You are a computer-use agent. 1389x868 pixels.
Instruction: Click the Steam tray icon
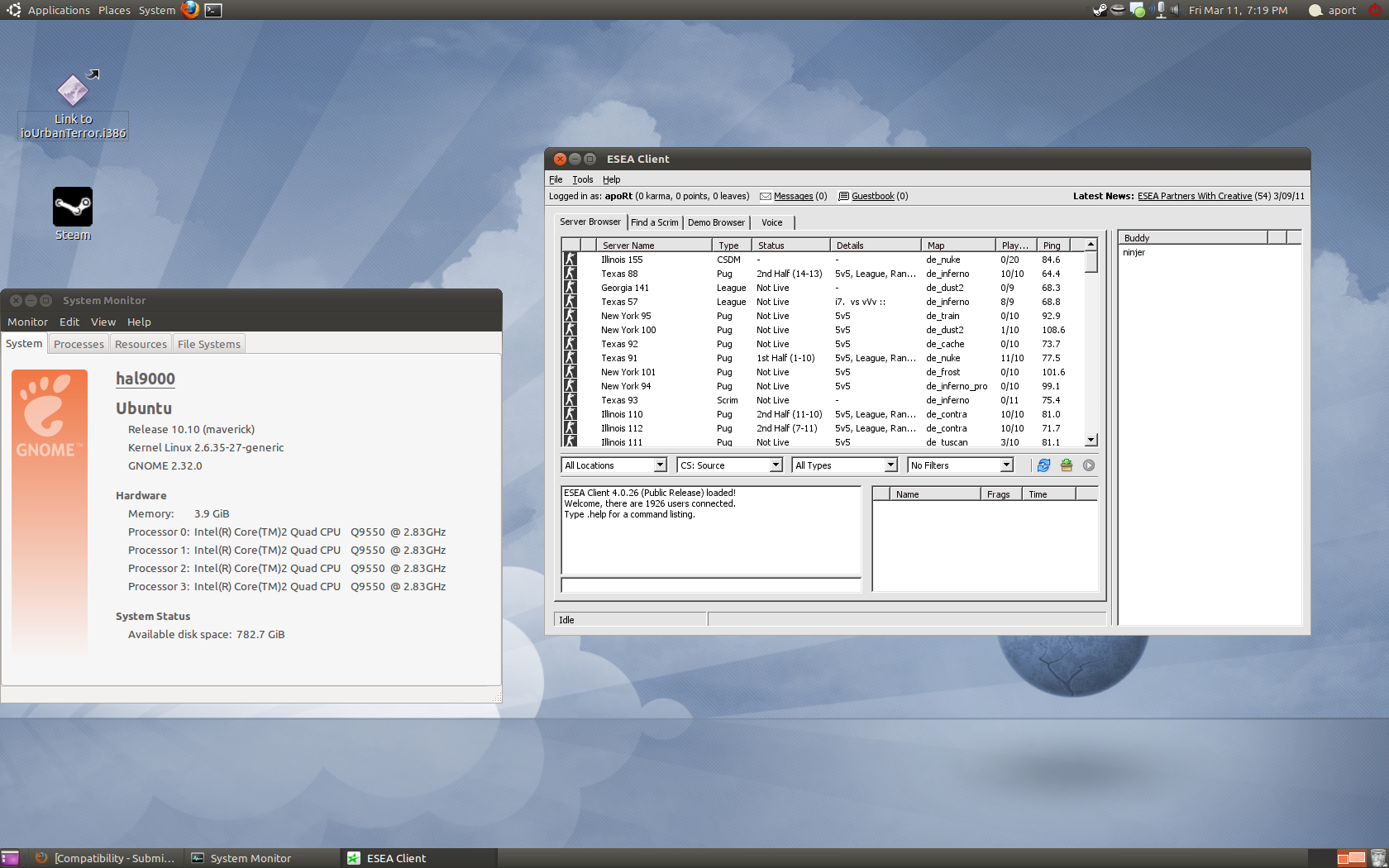pyautogui.click(x=1100, y=10)
